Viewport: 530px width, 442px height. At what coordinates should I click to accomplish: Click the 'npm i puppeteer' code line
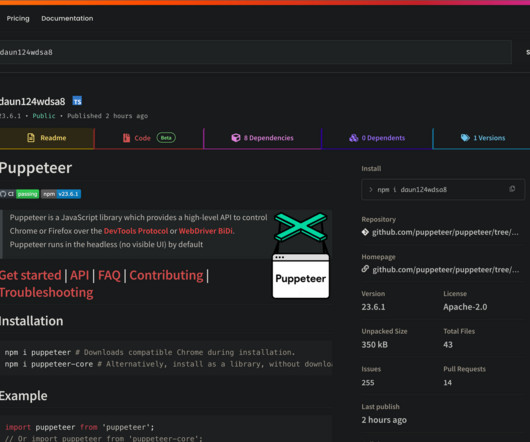click(x=150, y=352)
